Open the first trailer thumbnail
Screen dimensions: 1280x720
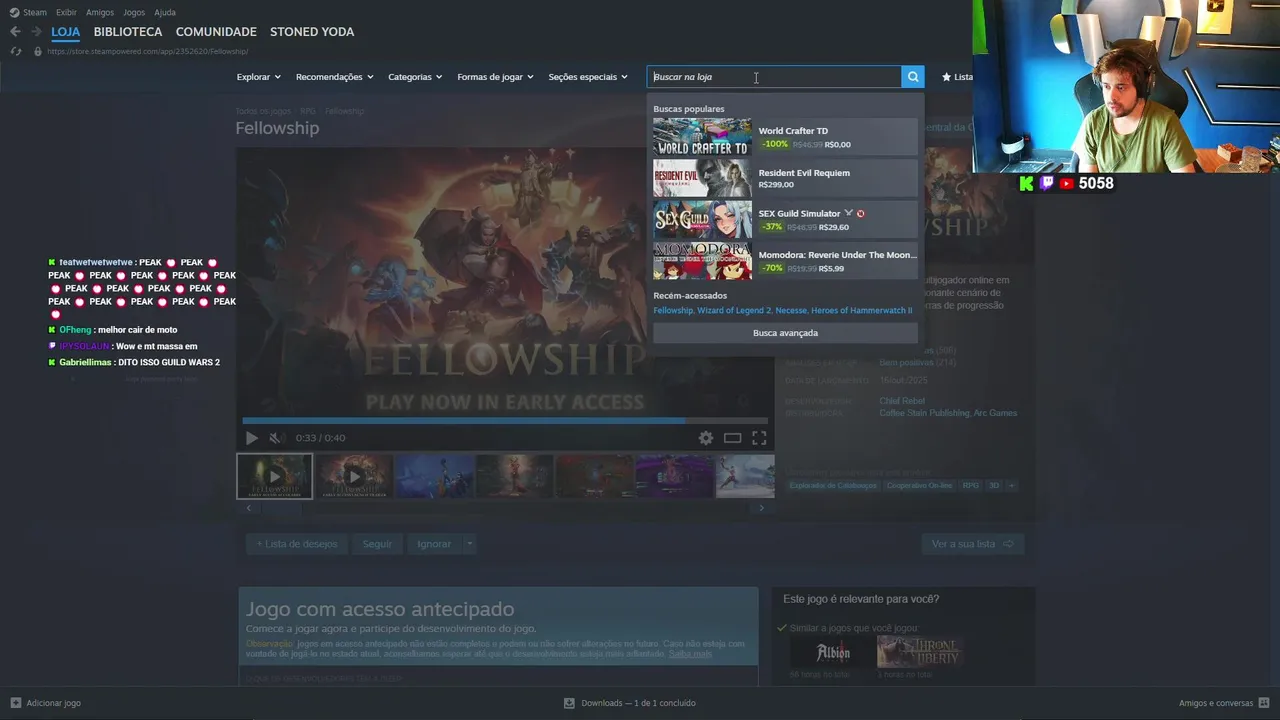click(x=274, y=476)
